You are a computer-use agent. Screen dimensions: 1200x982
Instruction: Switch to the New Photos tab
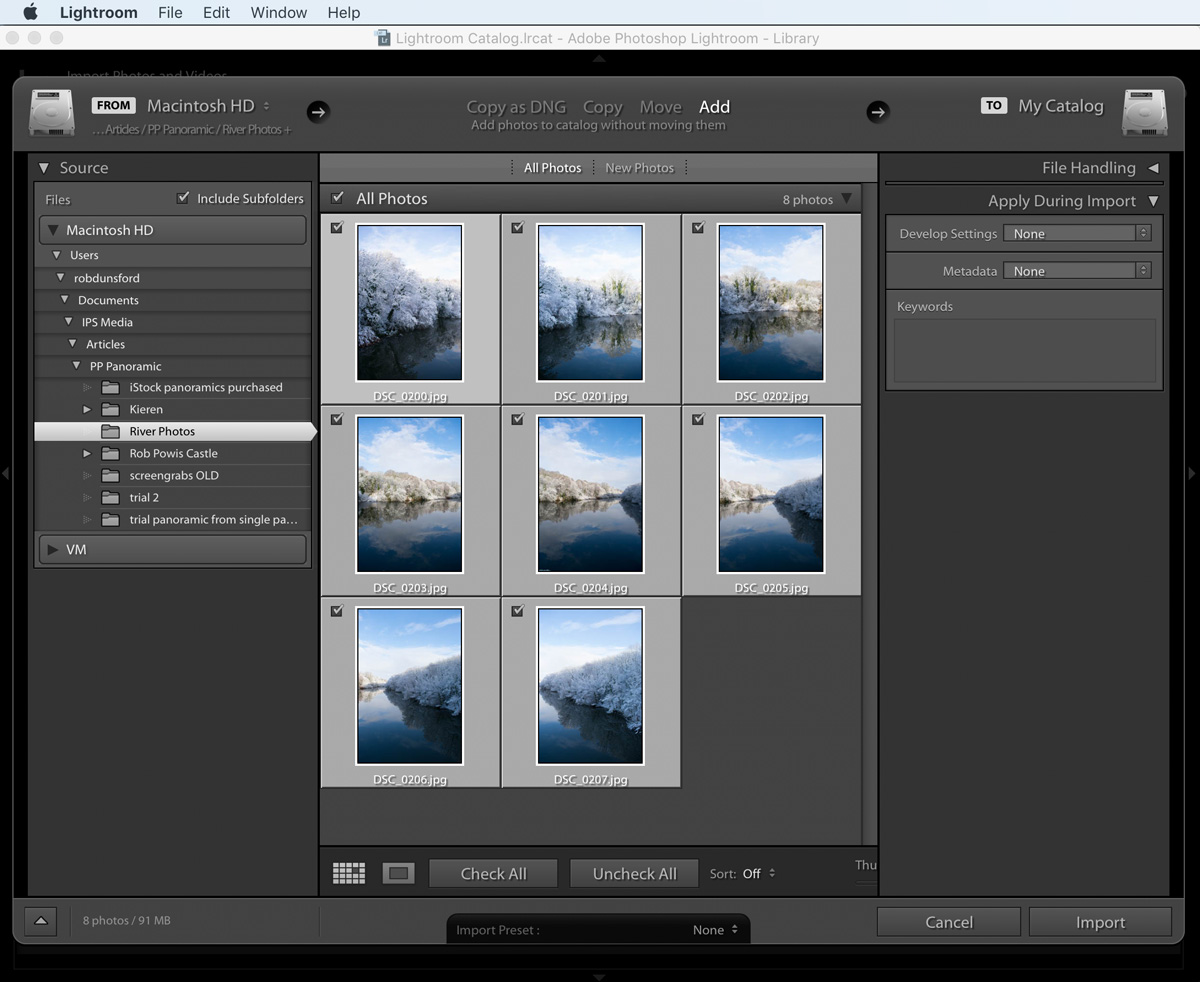point(639,167)
